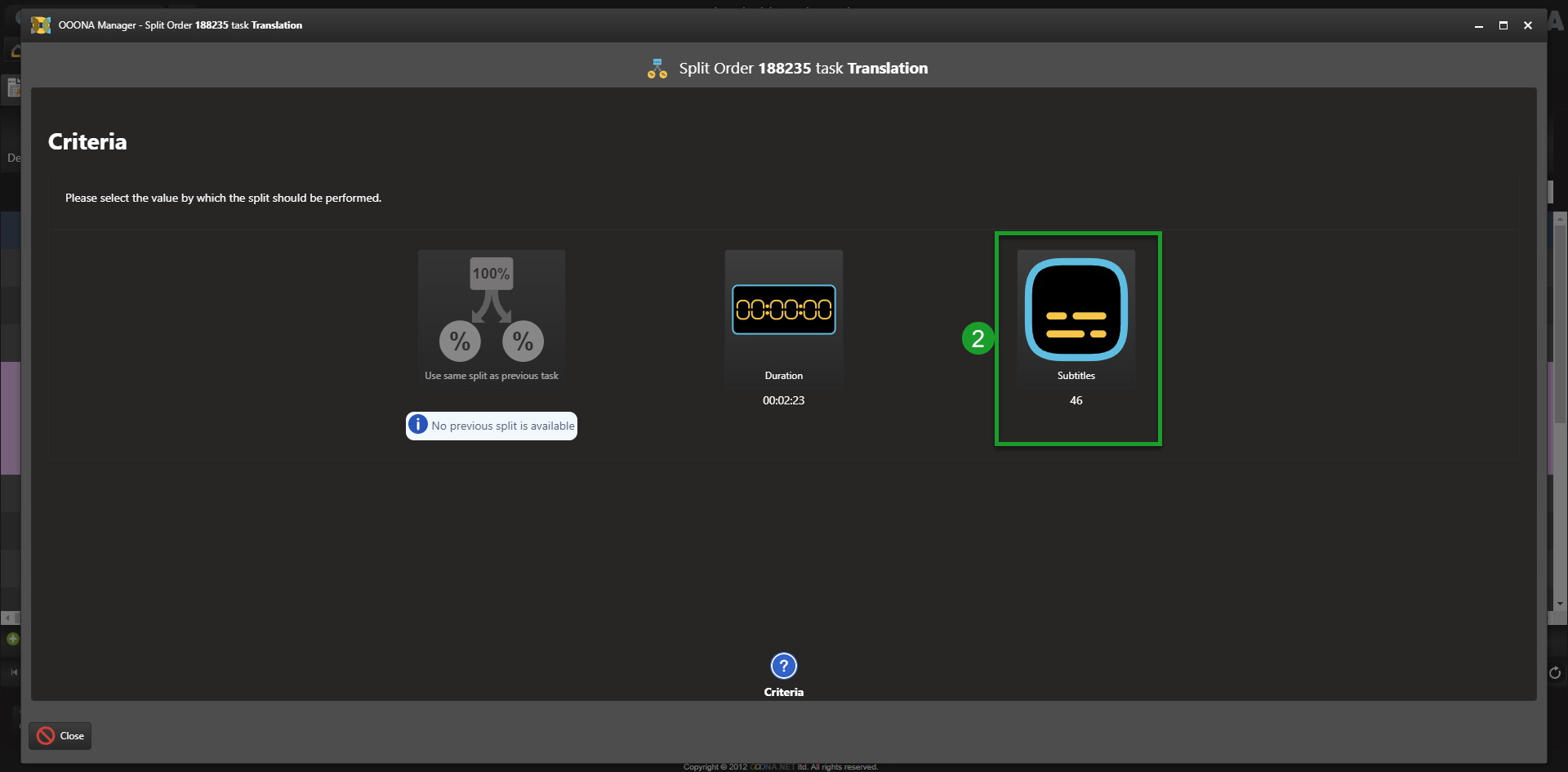Click the horizontal scrollbar left arrow
Screen dimensions: 1568x772
pos(7,618)
